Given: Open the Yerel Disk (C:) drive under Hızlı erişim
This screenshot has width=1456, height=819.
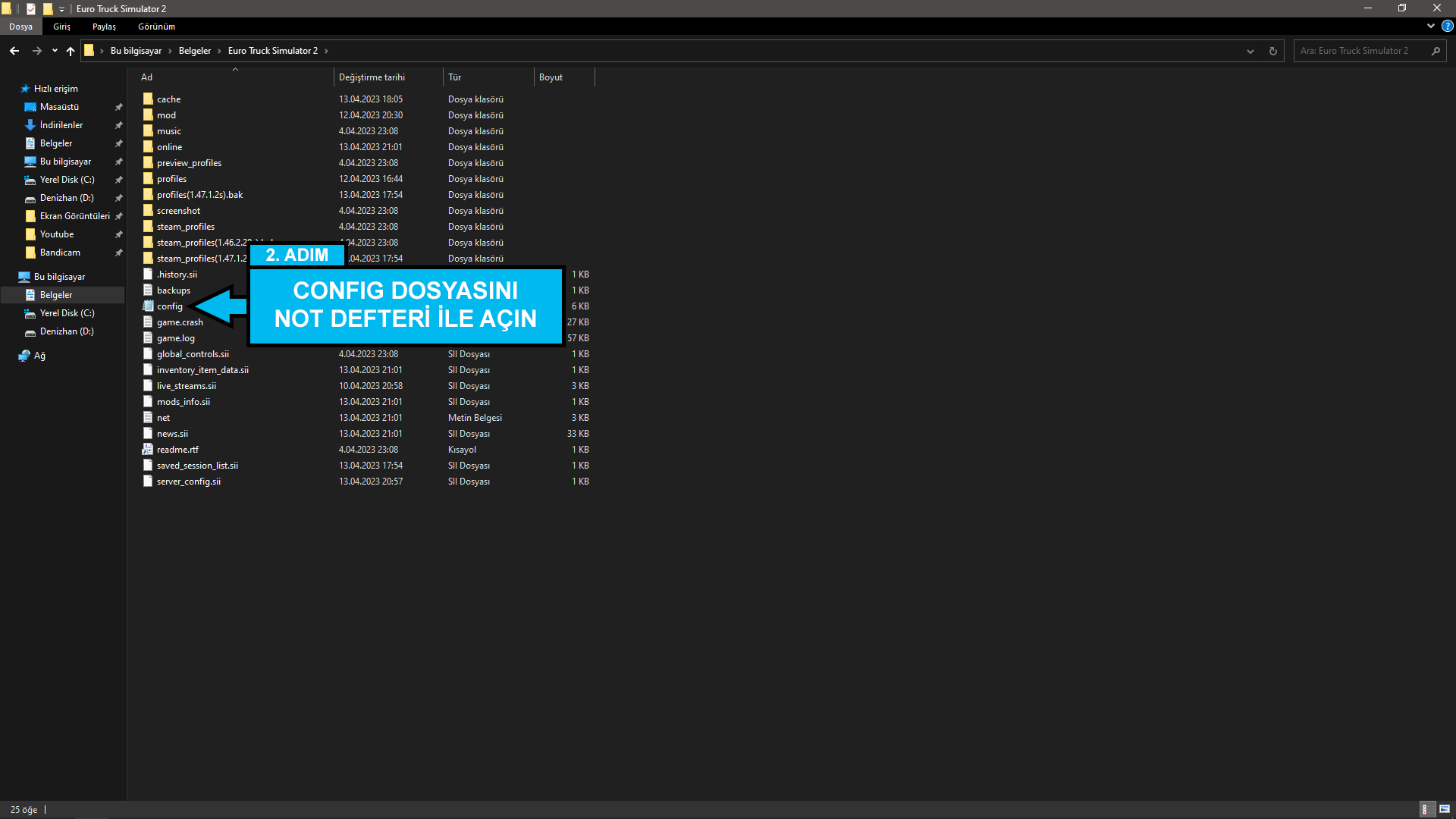Looking at the screenshot, I should 67,180.
